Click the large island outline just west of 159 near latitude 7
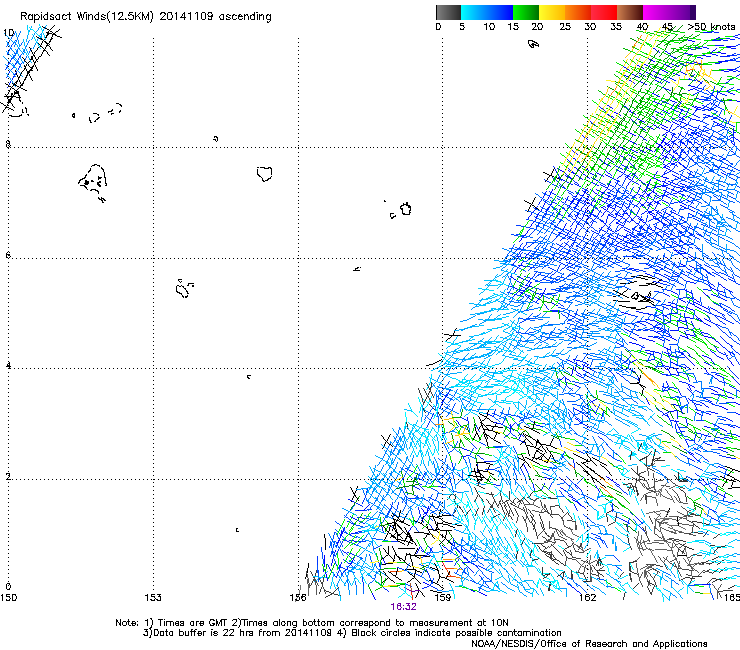This screenshot has width=740, height=650. point(405,209)
